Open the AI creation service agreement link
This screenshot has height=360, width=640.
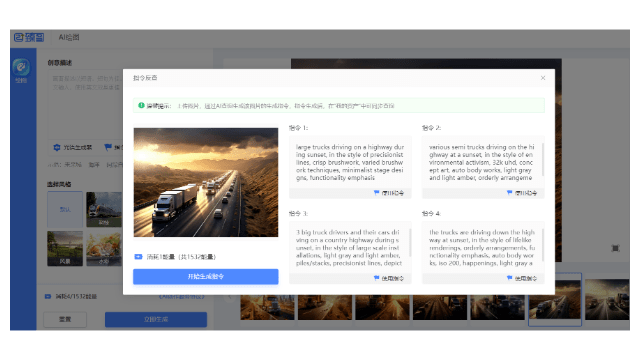pos(182,296)
